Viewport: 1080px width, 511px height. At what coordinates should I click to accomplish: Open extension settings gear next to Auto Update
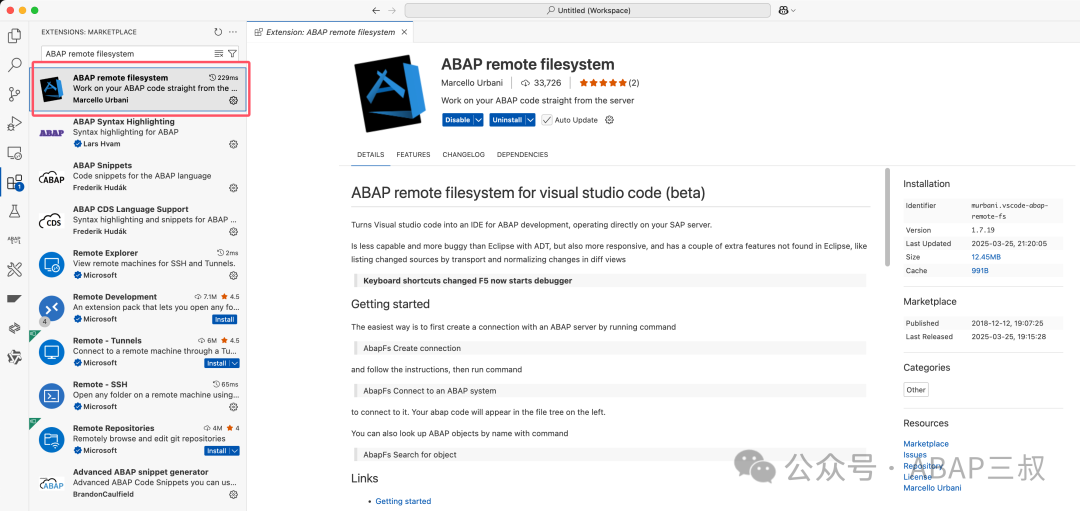[x=609, y=120]
